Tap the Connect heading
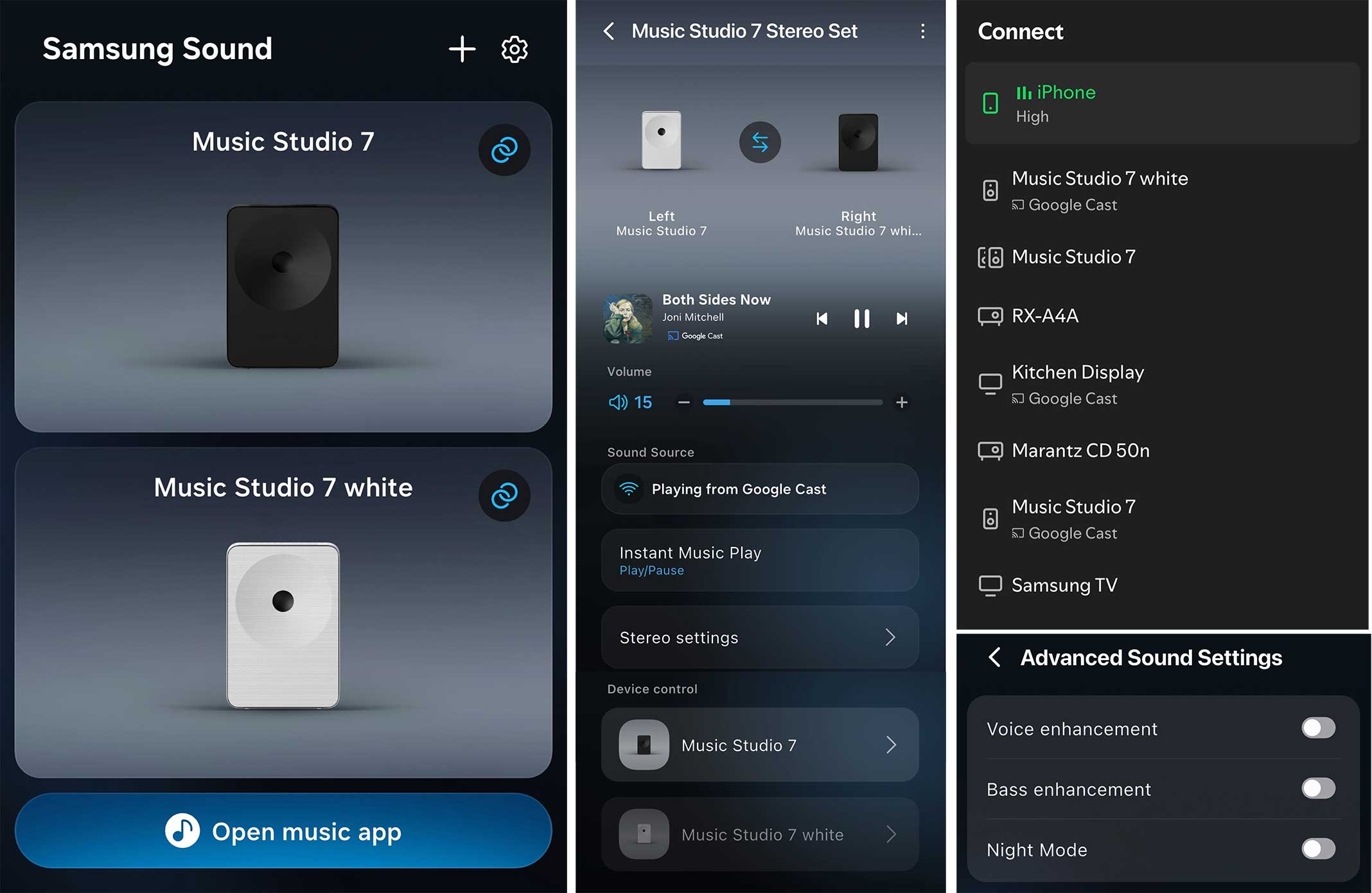Image resolution: width=1372 pixels, height=893 pixels. click(1020, 31)
